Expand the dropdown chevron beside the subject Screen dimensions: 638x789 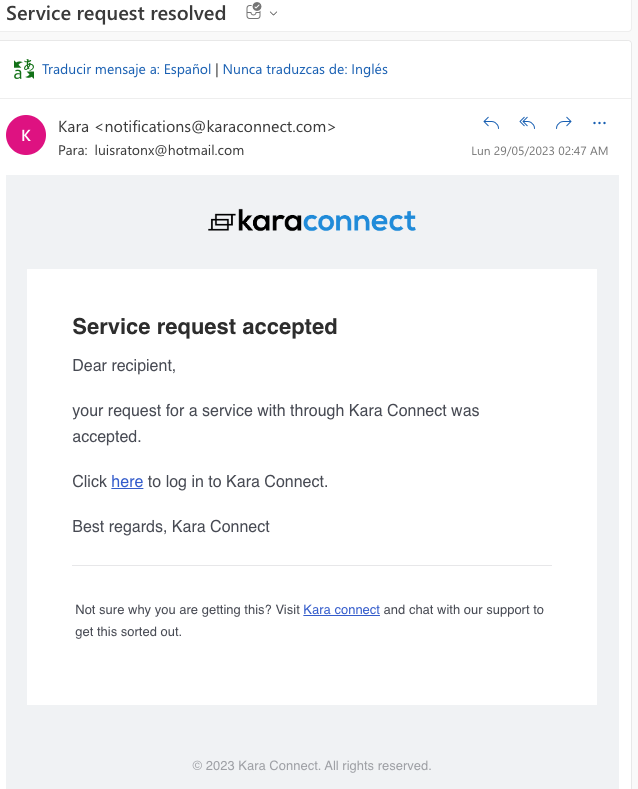[x=273, y=14]
